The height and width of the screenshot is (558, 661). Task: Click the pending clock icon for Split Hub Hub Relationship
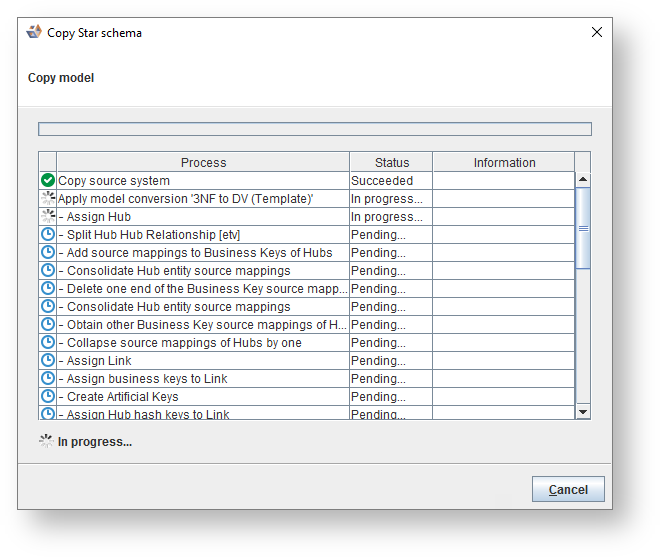coord(47,235)
